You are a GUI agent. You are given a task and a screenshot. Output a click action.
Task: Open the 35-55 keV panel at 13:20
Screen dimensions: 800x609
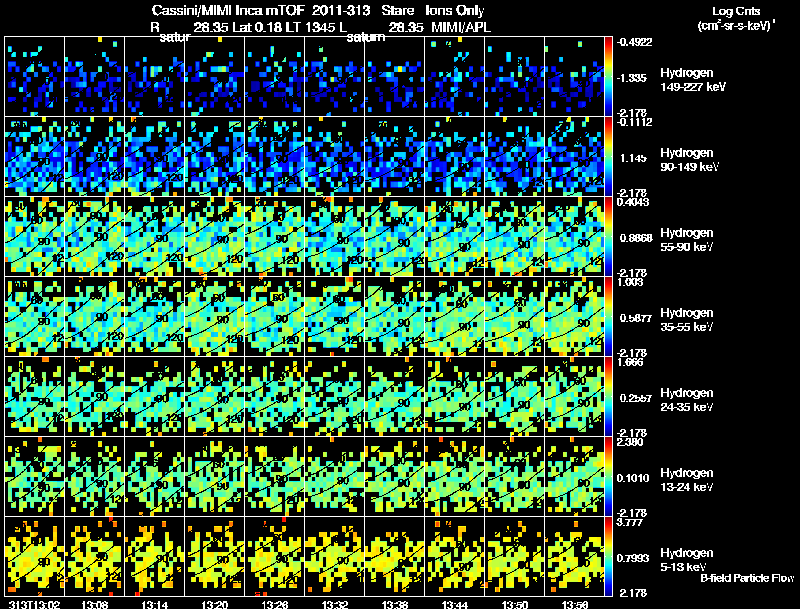coord(215,316)
